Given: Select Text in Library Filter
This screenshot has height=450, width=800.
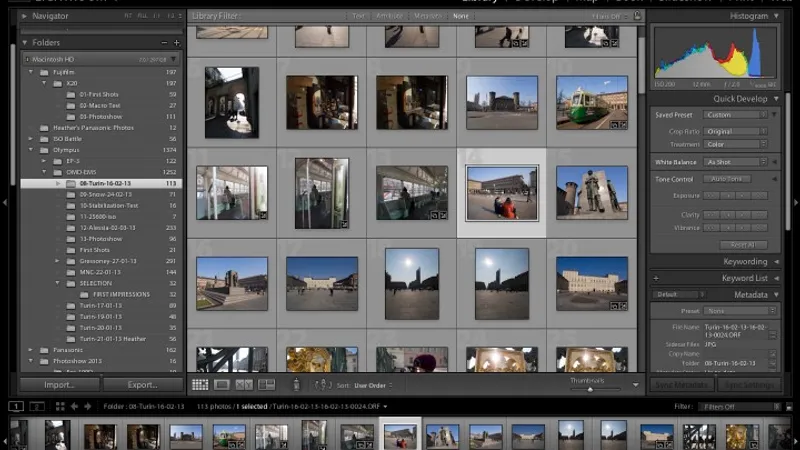Looking at the screenshot, I should (x=359, y=16).
